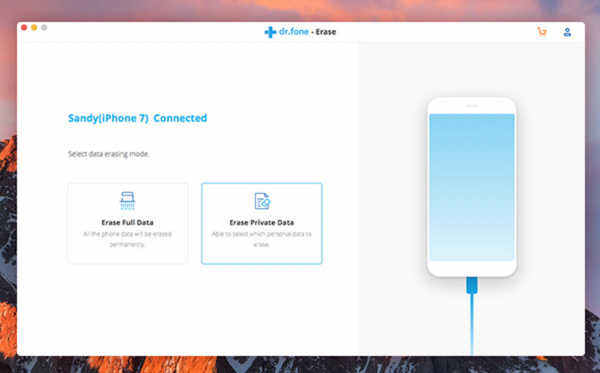600x373 pixels.
Task: Click the dr.fone plus logo
Action: point(270,32)
